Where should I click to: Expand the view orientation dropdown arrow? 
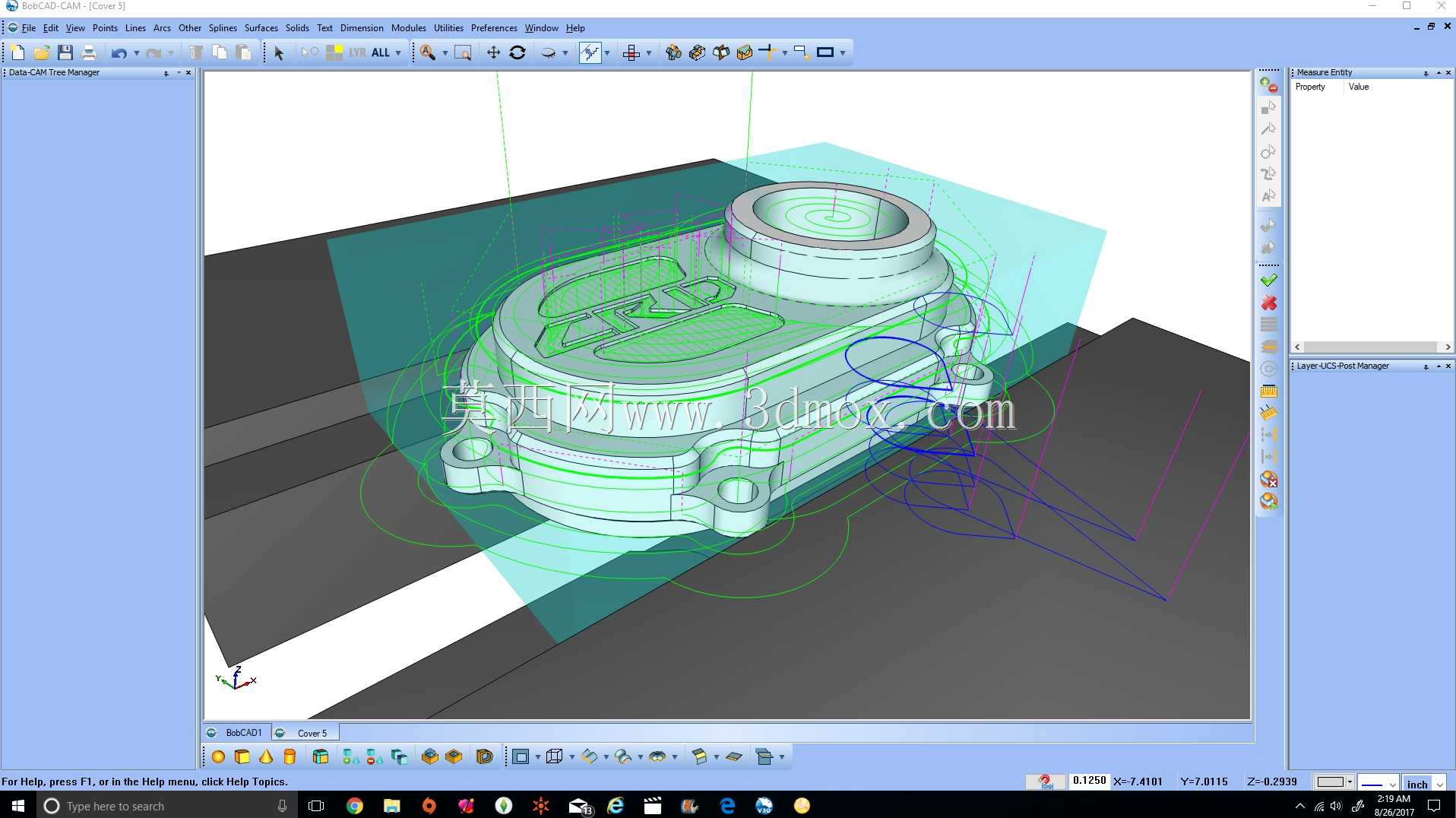tap(565, 52)
